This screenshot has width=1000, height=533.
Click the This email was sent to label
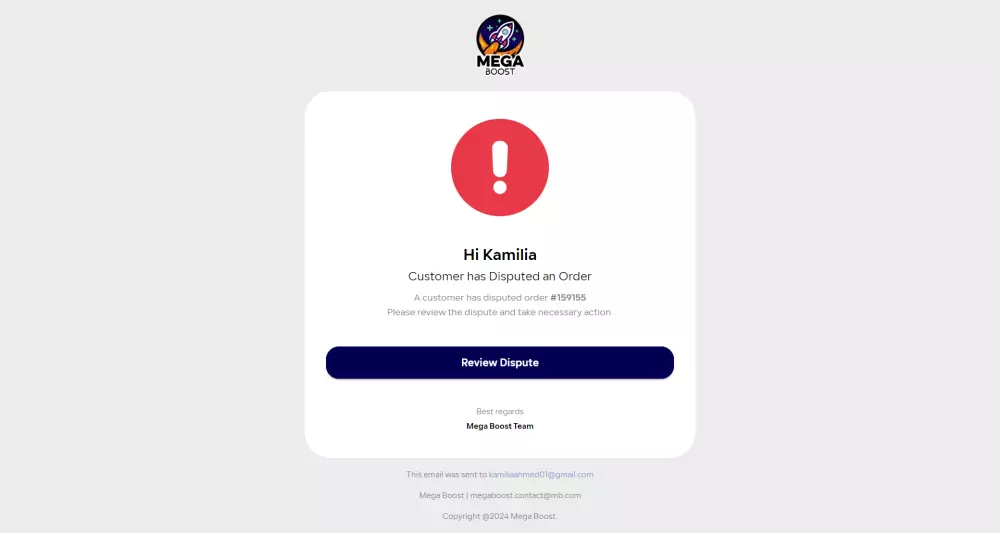pos(446,474)
